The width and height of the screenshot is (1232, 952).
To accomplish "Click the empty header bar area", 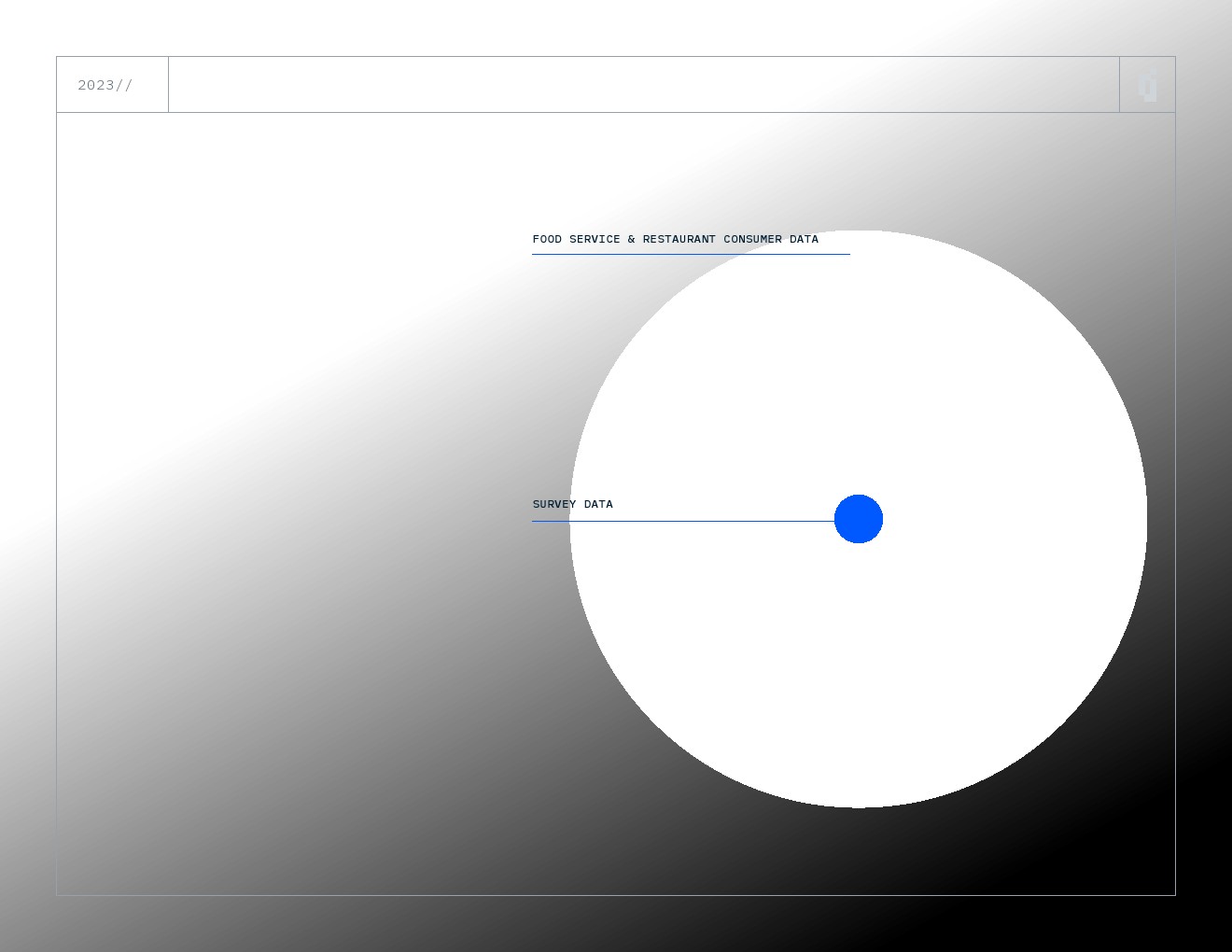I will 644,85.
